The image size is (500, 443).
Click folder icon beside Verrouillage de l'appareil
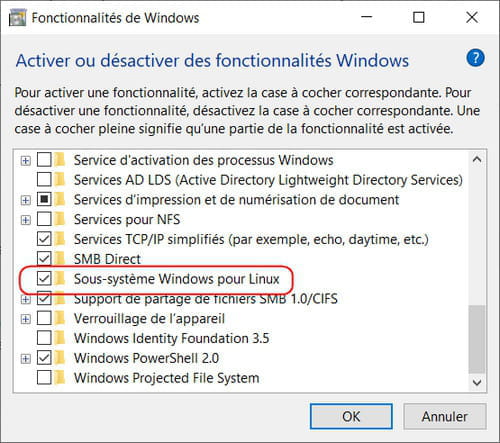pos(60,318)
